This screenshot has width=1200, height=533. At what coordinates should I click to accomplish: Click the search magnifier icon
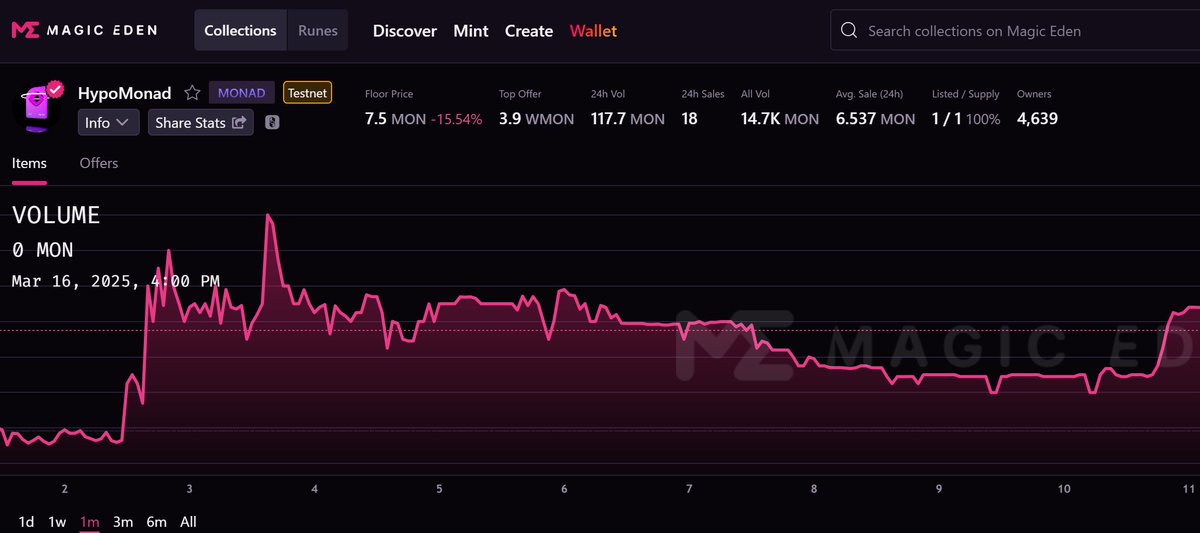pyautogui.click(x=849, y=30)
